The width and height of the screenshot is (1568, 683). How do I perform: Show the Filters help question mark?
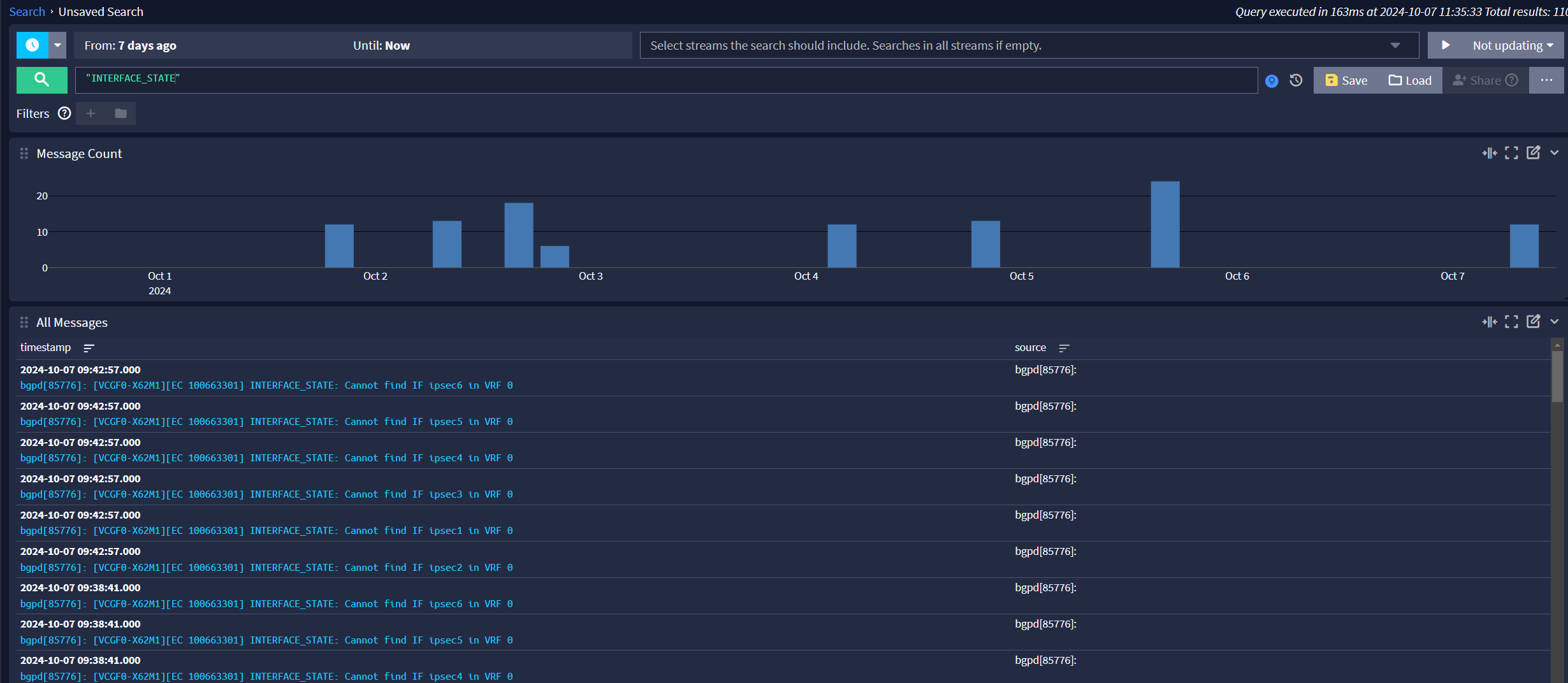click(x=64, y=113)
